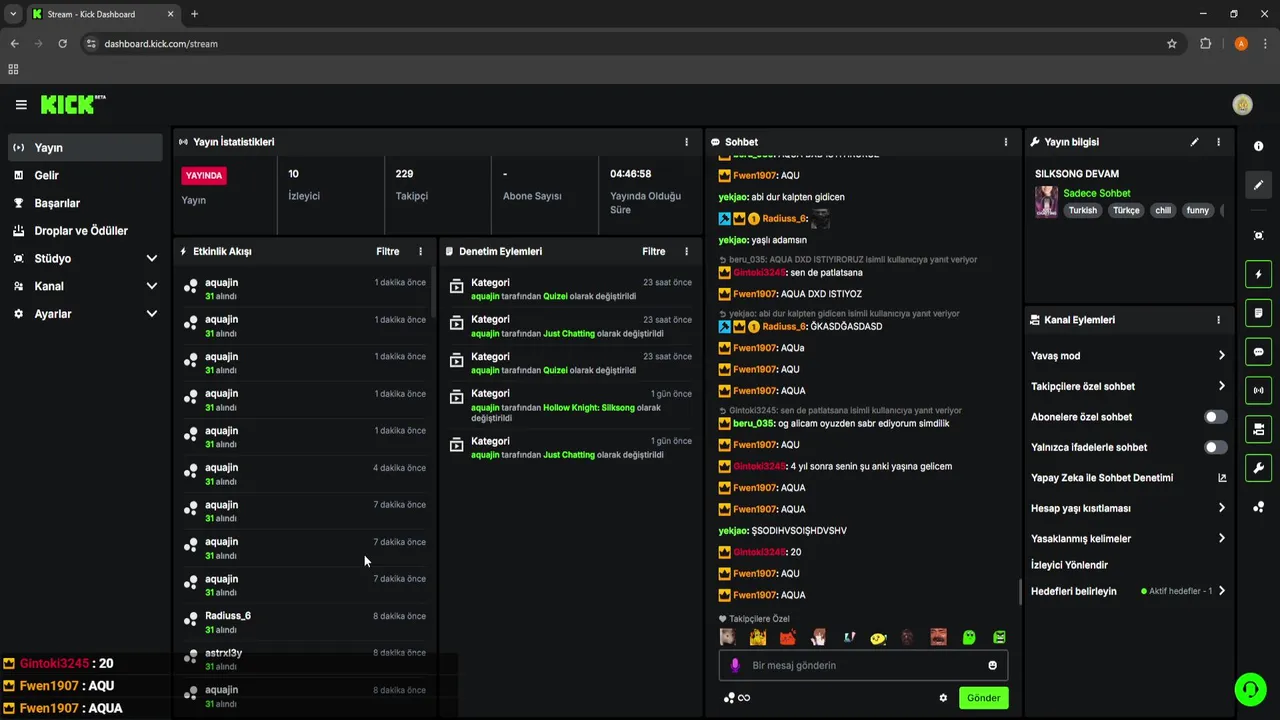Image resolution: width=1280 pixels, height=720 pixels.
Task: Open the Sohbet panel options menu
Action: point(1006,142)
